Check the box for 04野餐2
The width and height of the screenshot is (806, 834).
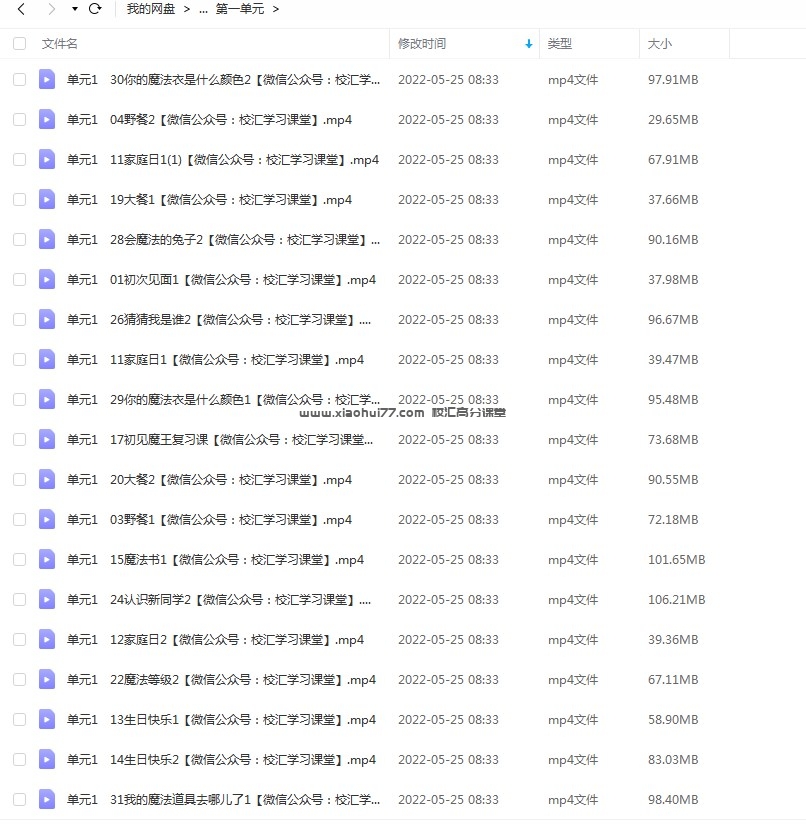coord(20,120)
